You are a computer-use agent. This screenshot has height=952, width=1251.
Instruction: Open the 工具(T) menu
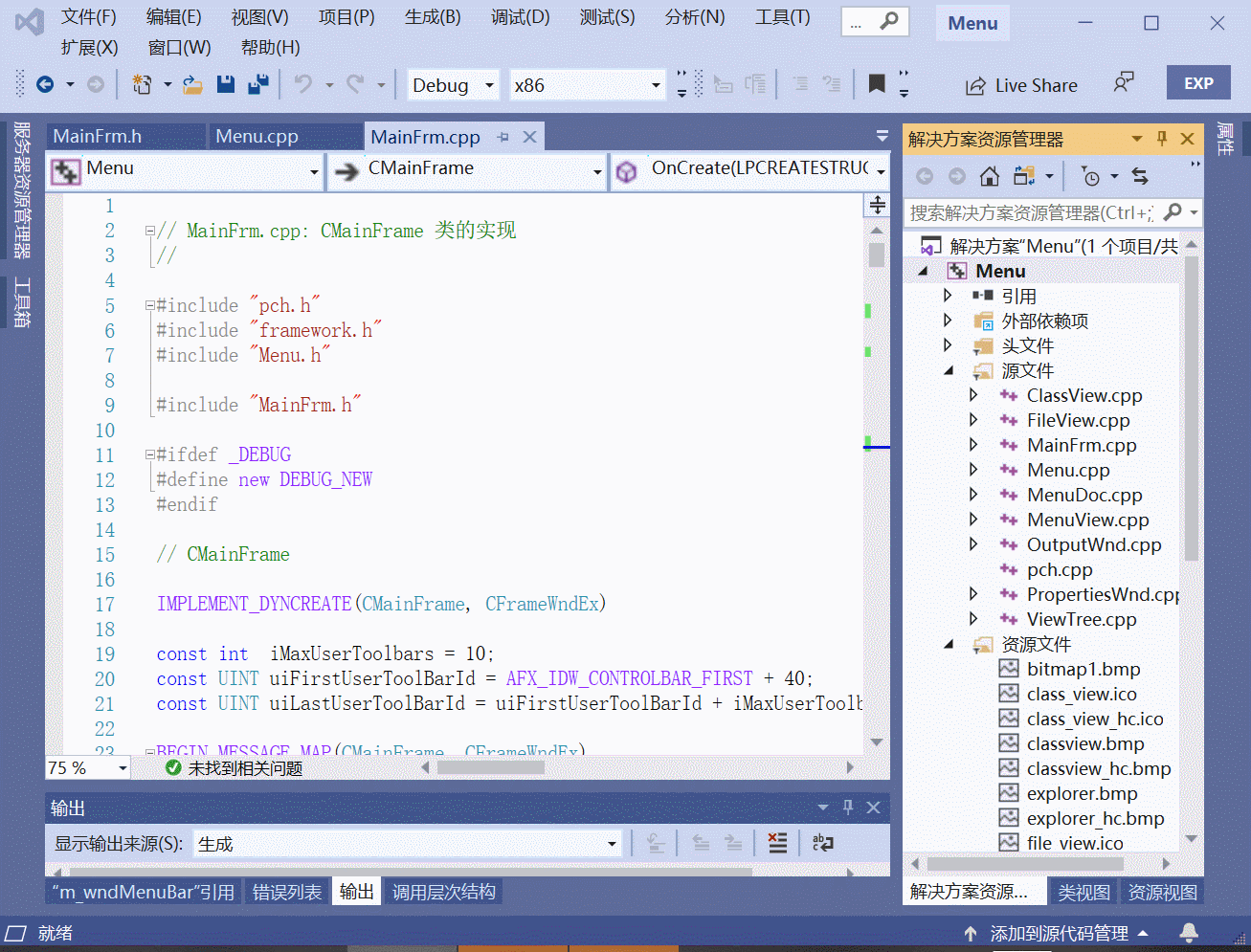[782, 17]
